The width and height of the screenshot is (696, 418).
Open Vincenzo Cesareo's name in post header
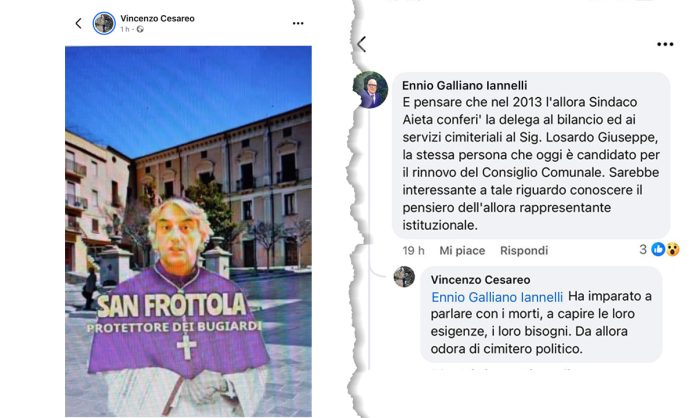(x=157, y=18)
